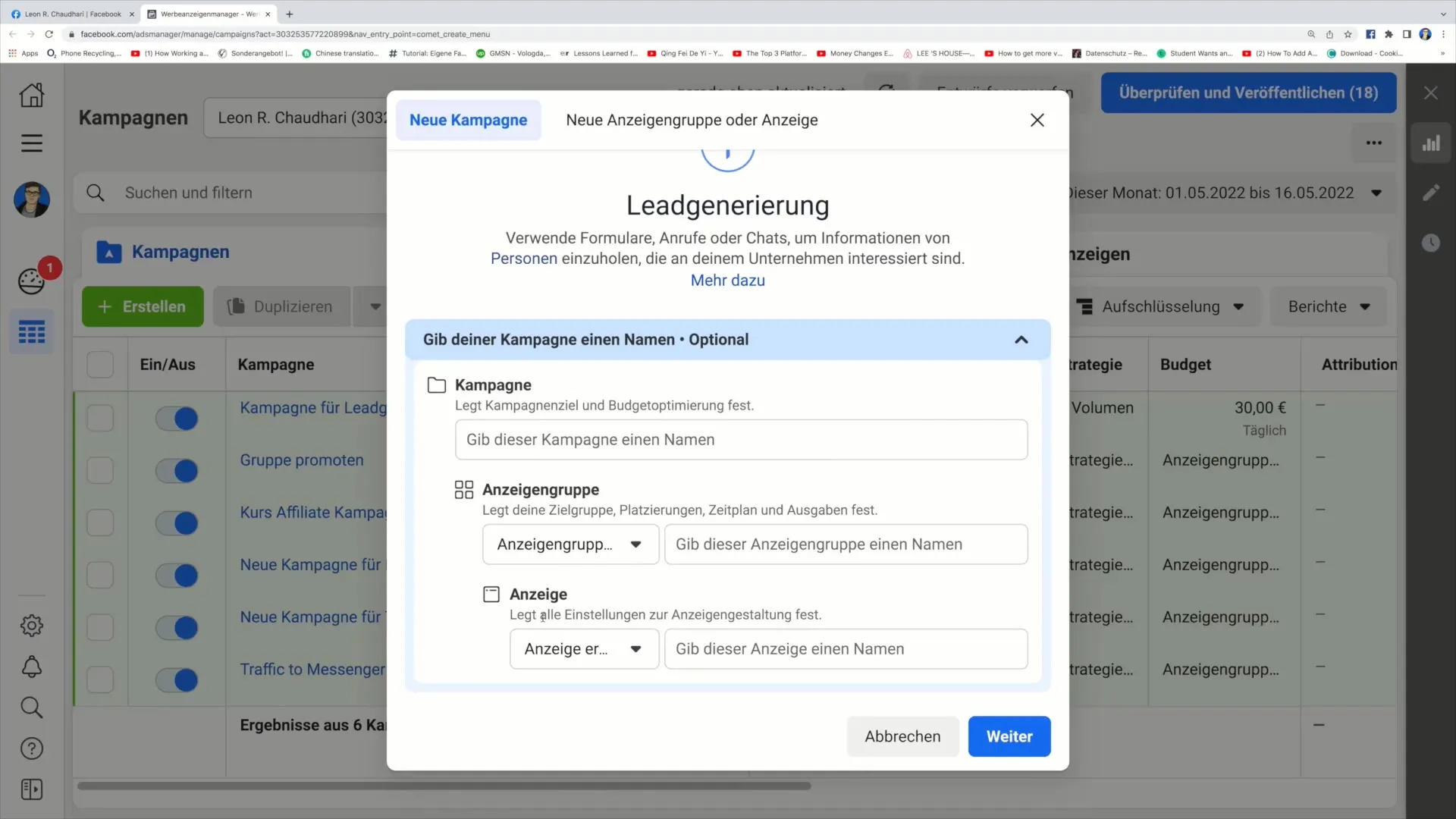Viewport: 1456px width, 819px height.
Task: Open the three-dots more options menu
Action: pos(1374,143)
